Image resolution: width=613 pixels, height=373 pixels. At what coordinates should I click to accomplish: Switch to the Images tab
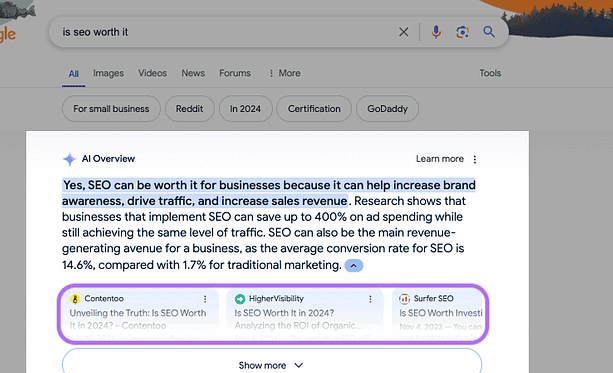108,73
